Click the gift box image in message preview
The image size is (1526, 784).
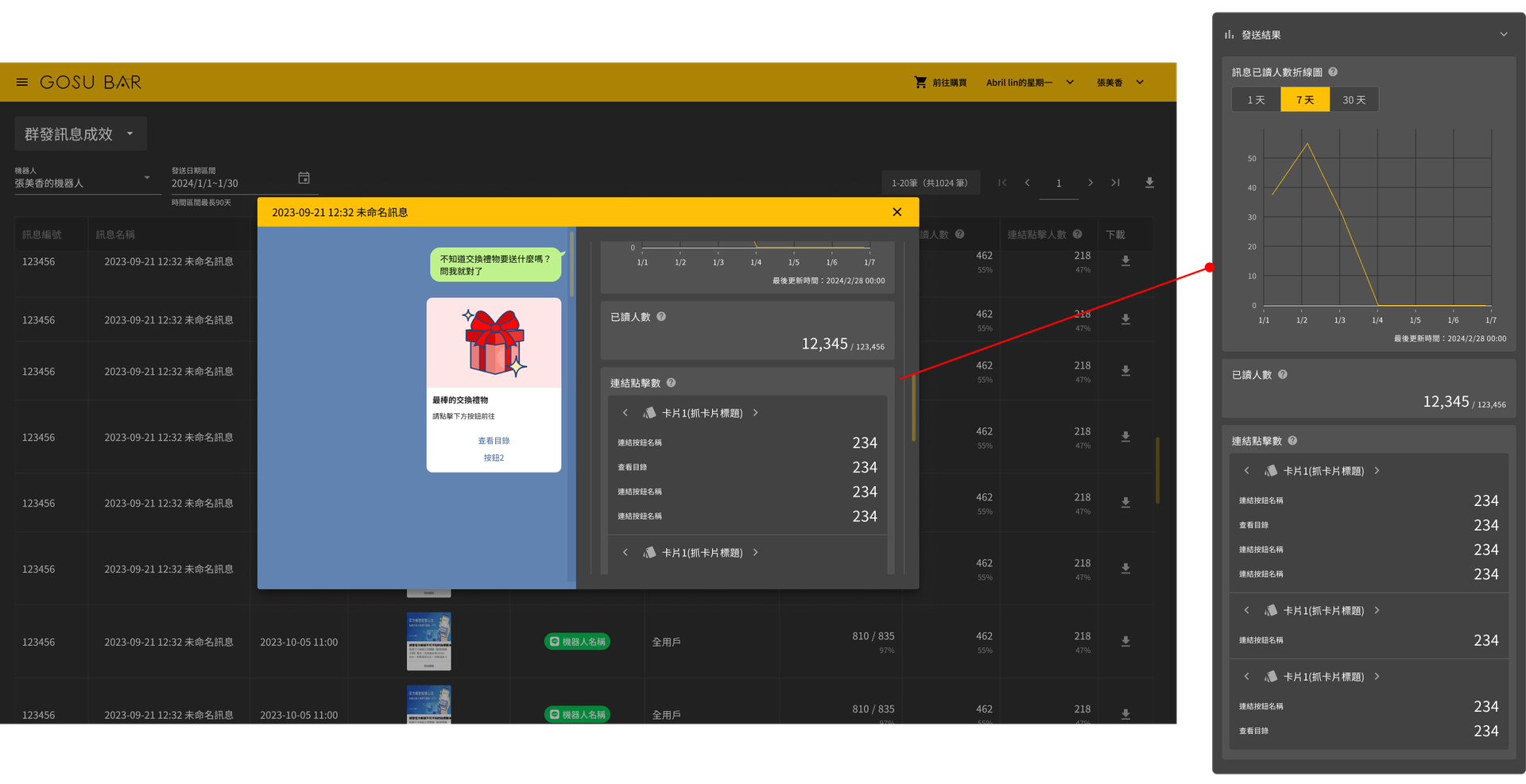tap(494, 342)
